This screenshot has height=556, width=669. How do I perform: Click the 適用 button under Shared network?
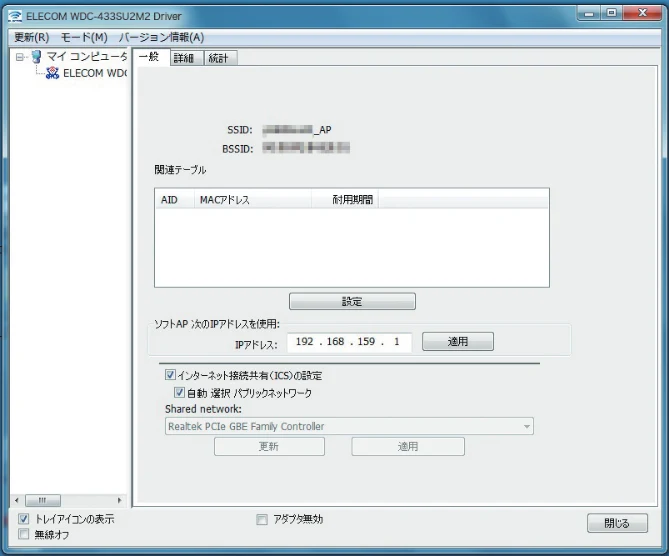tap(408, 446)
